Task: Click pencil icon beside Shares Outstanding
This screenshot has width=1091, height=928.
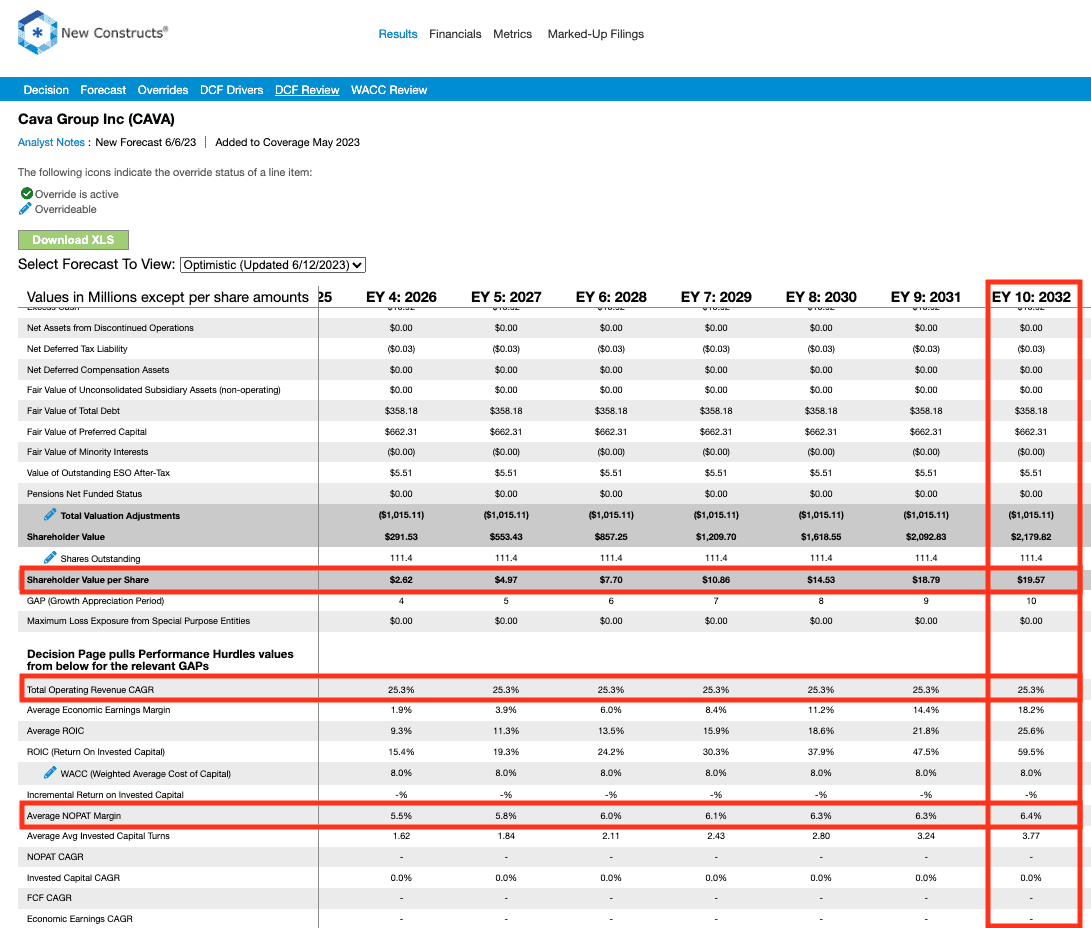Action: pyautogui.click(x=50, y=558)
